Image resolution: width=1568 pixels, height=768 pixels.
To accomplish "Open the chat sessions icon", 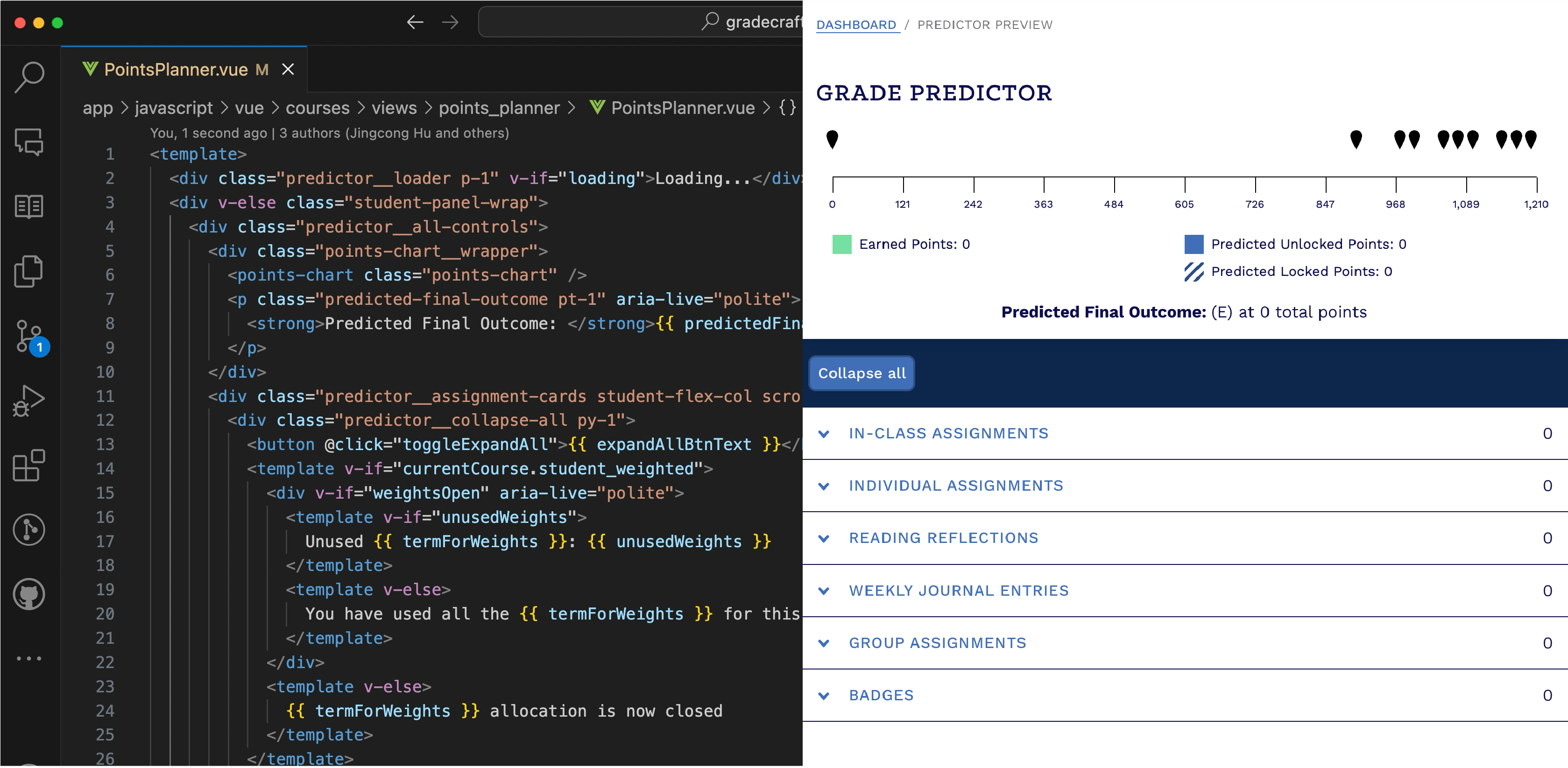I will click(29, 142).
